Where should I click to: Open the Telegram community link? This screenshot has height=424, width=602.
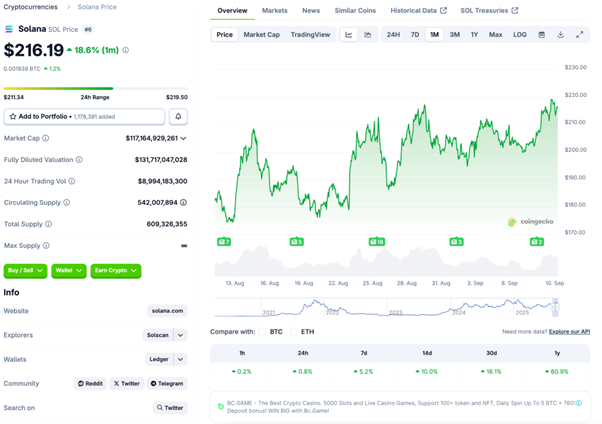(167, 384)
